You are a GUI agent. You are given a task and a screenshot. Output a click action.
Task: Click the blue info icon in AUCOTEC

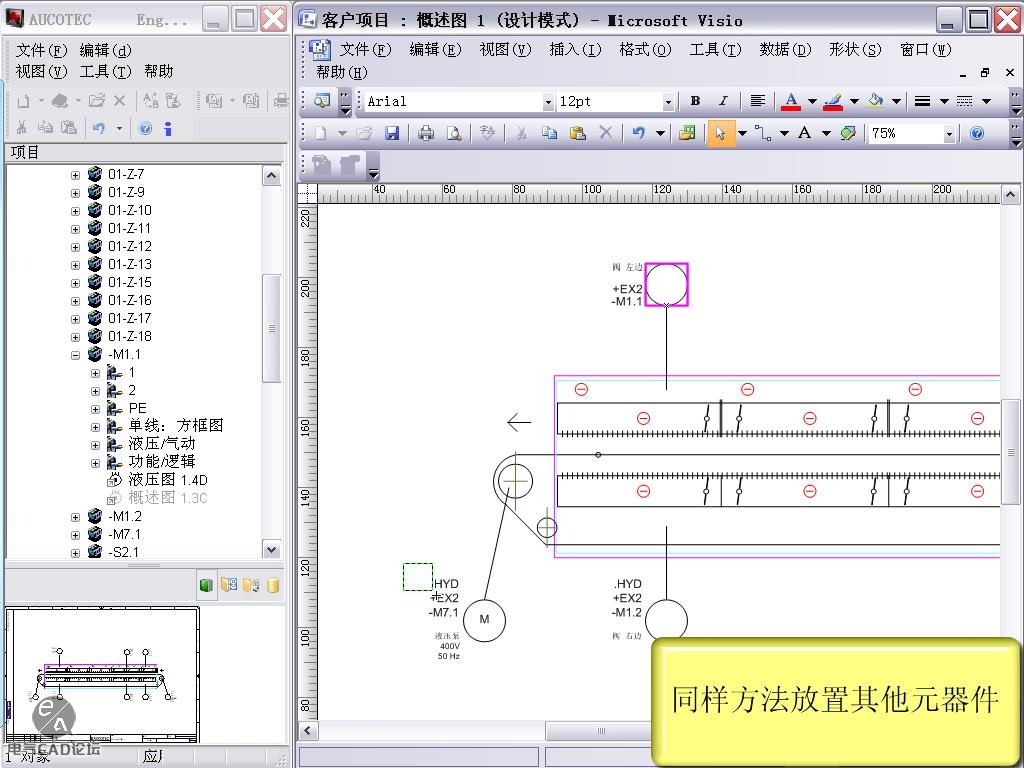tap(168, 127)
